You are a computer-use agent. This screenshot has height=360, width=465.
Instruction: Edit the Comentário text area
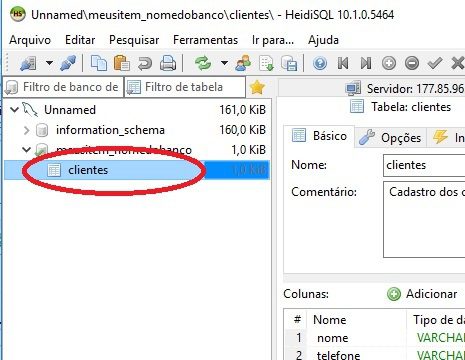[424, 219]
